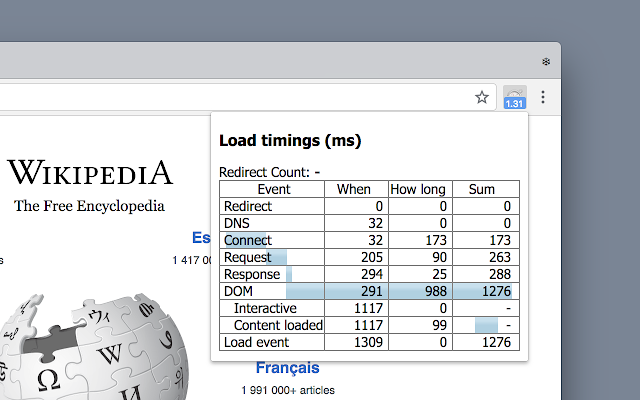Click the Content loaded row
Viewport: 640px width, 400px height.
coord(369,325)
